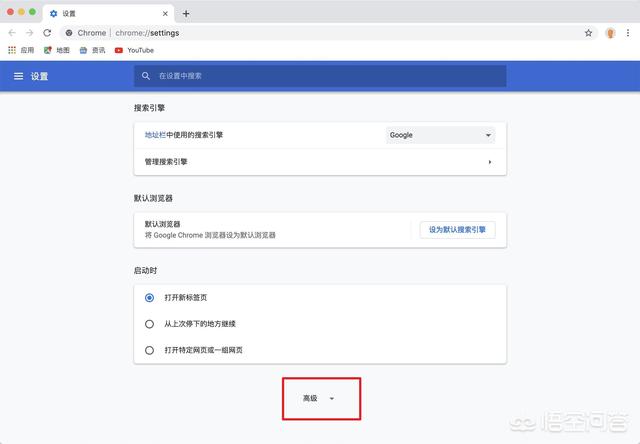The height and width of the screenshot is (444, 640).
Task: Select 从上次停下的地方继续 radio option
Action: (x=150, y=324)
